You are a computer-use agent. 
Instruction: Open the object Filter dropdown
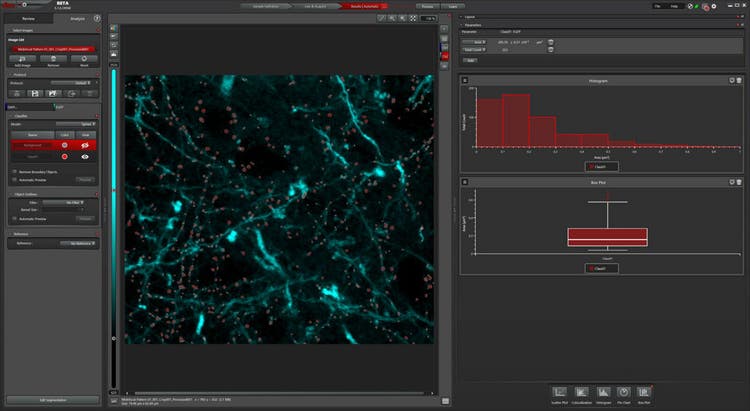click(x=63, y=202)
